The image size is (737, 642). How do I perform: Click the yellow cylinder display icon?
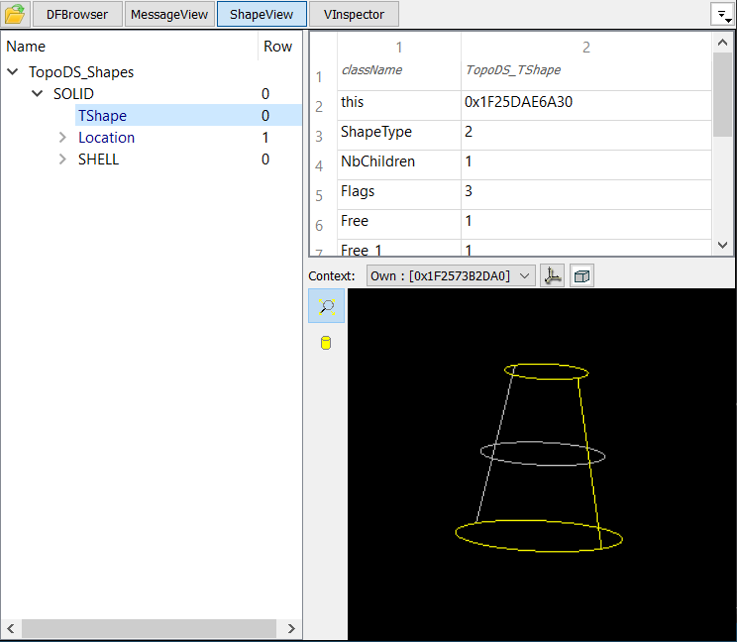pyautogui.click(x=326, y=344)
